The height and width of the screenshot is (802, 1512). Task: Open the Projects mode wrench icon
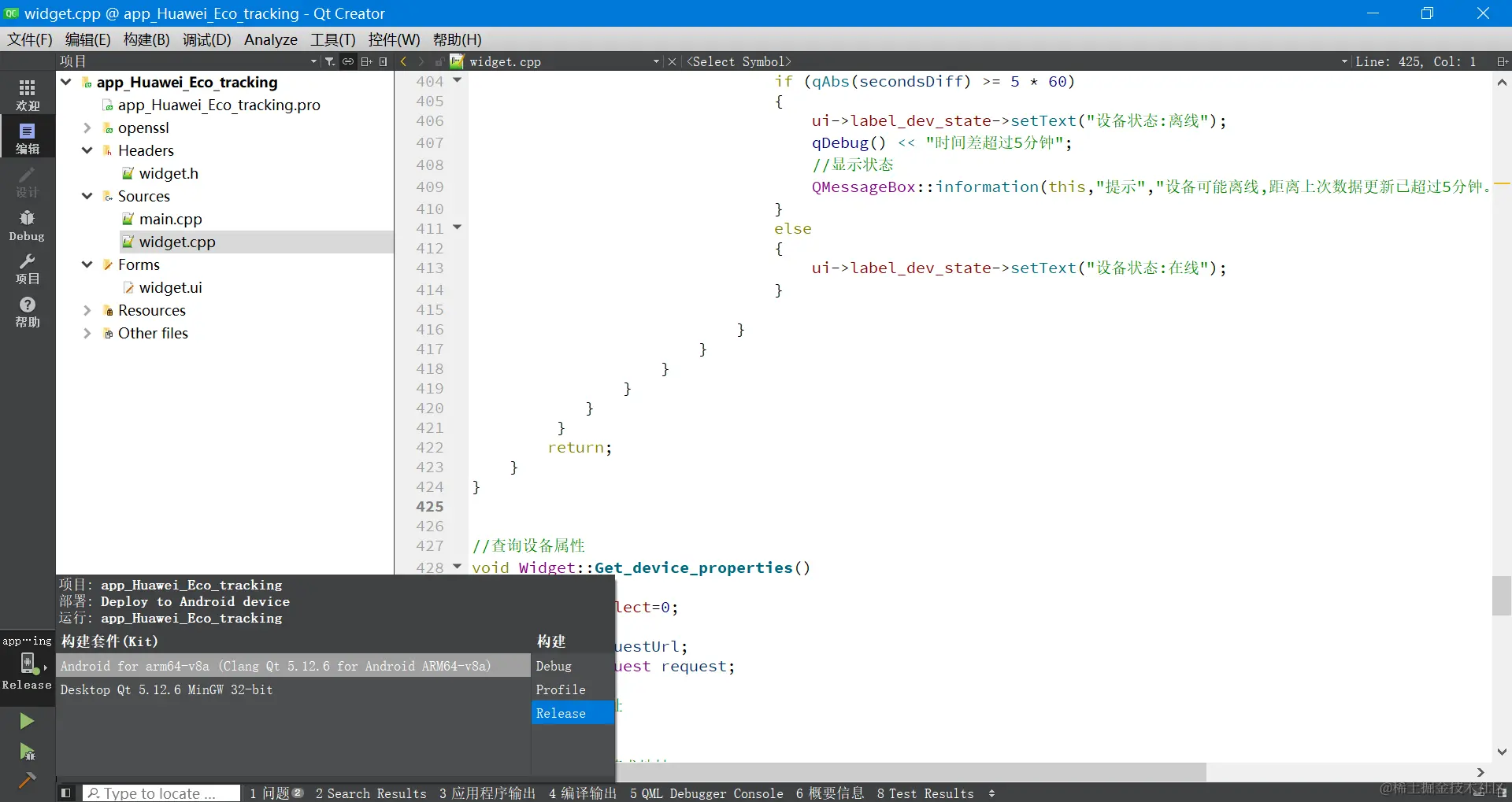point(28,268)
